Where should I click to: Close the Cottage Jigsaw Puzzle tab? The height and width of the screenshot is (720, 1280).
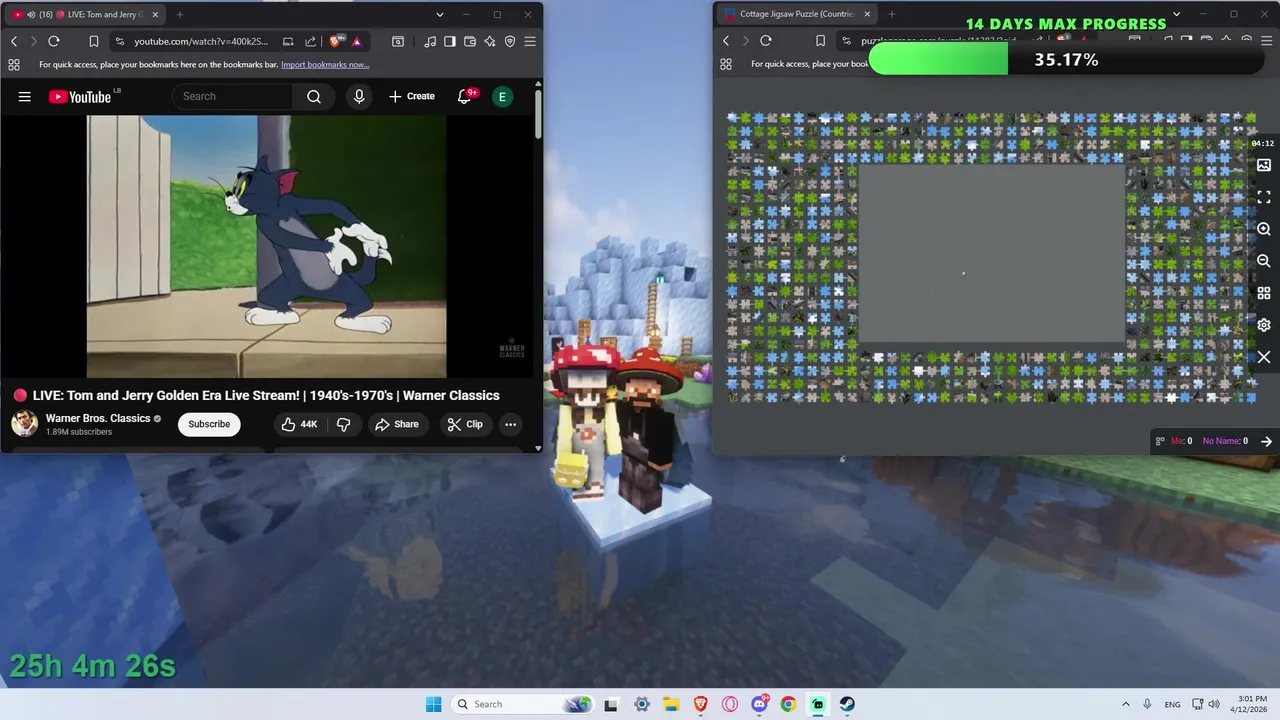click(x=867, y=14)
